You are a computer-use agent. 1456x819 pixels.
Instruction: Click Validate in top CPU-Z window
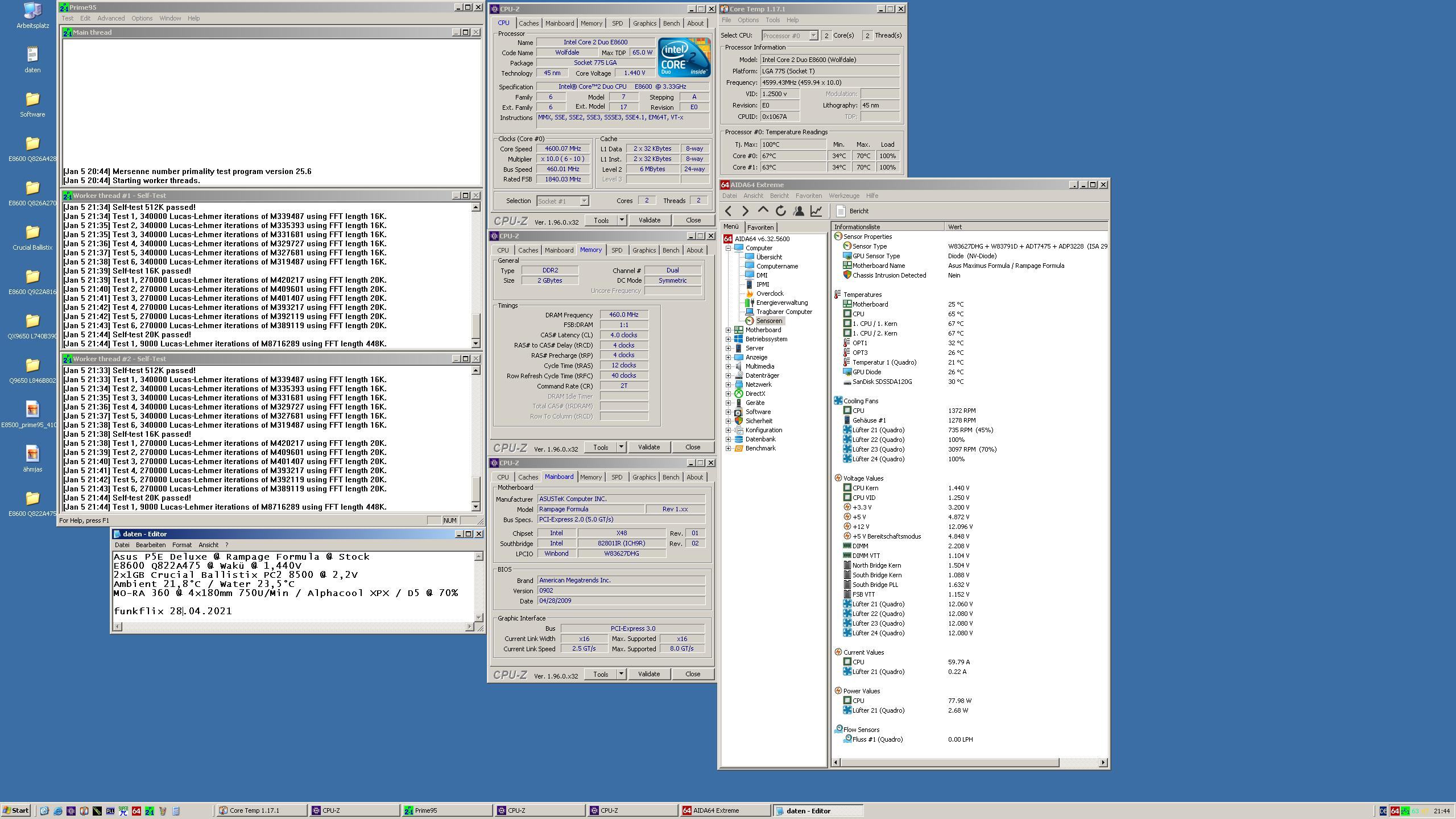coord(649,220)
